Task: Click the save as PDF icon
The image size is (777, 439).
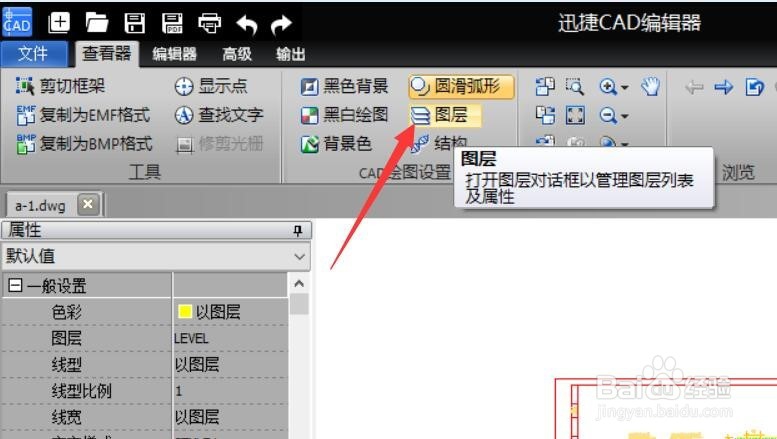Action: click(x=172, y=23)
